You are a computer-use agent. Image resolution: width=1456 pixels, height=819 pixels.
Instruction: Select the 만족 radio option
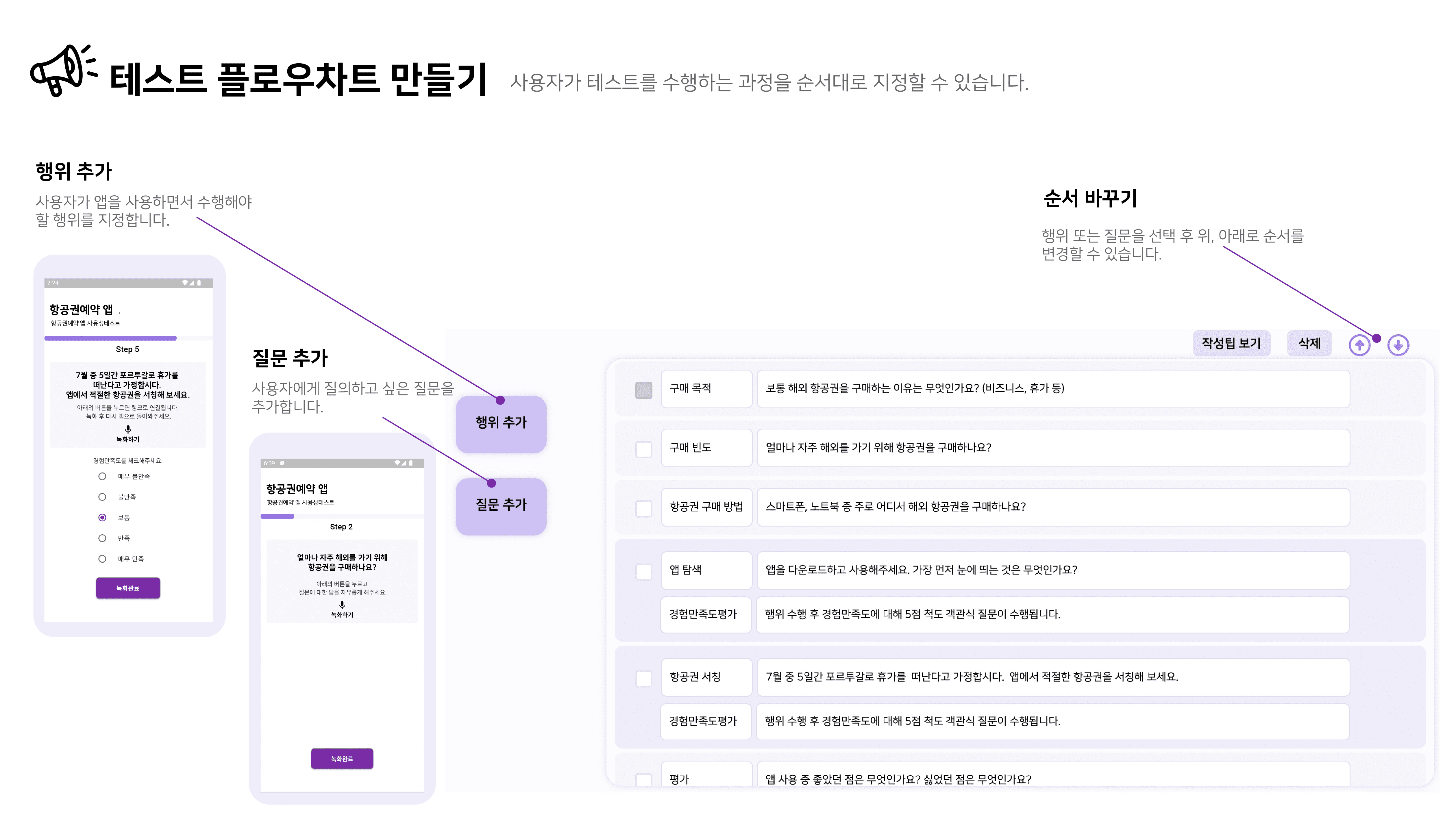(102, 538)
